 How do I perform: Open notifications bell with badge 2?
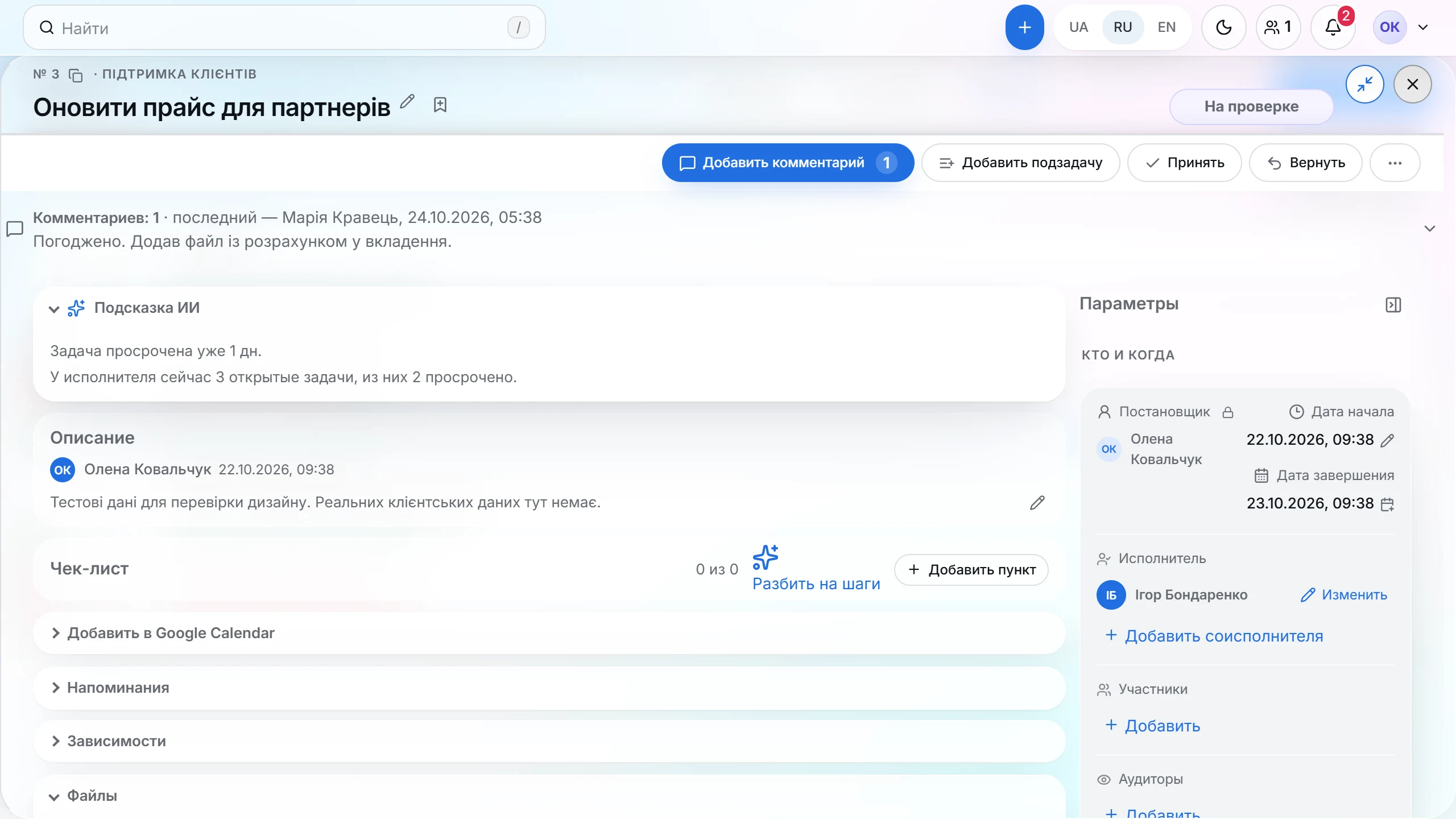pos(1333,27)
